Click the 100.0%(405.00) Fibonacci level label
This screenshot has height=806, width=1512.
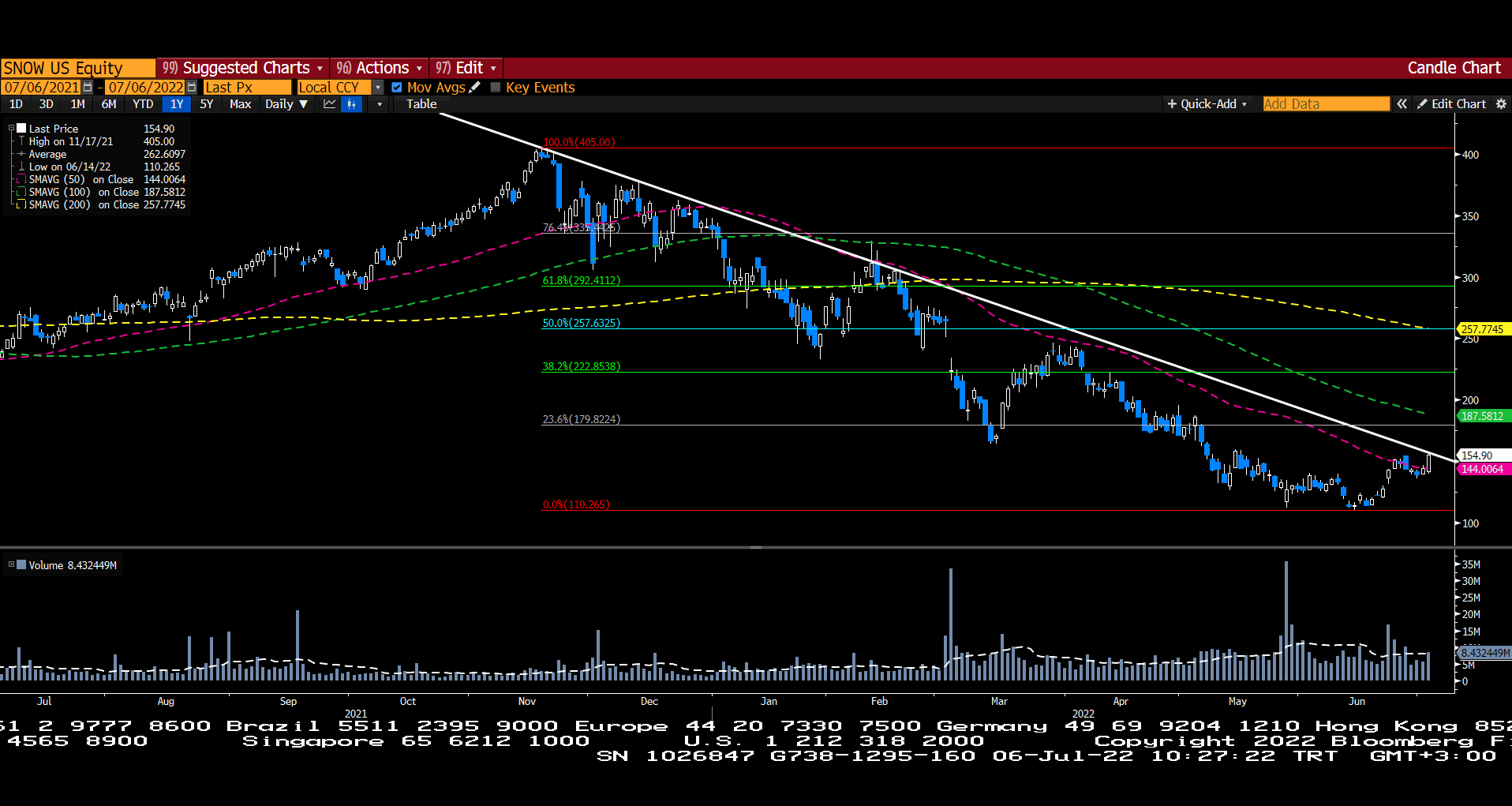point(579,142)
